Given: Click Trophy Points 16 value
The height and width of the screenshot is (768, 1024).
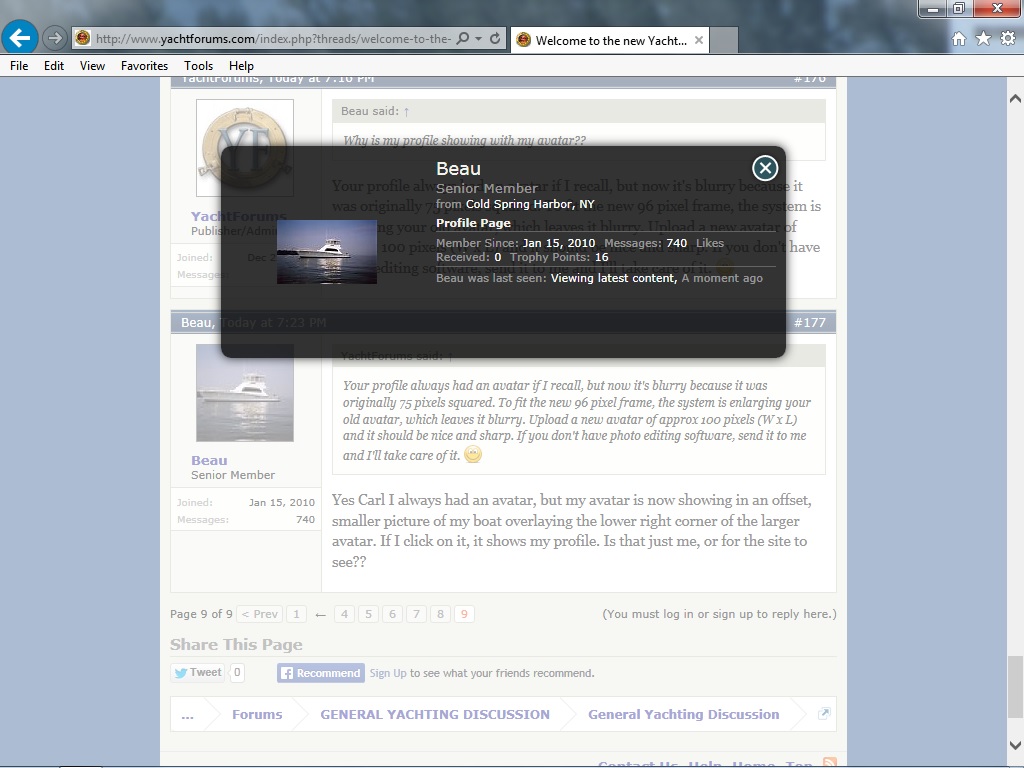Looking at the screenshot, I should click(601, 257).
